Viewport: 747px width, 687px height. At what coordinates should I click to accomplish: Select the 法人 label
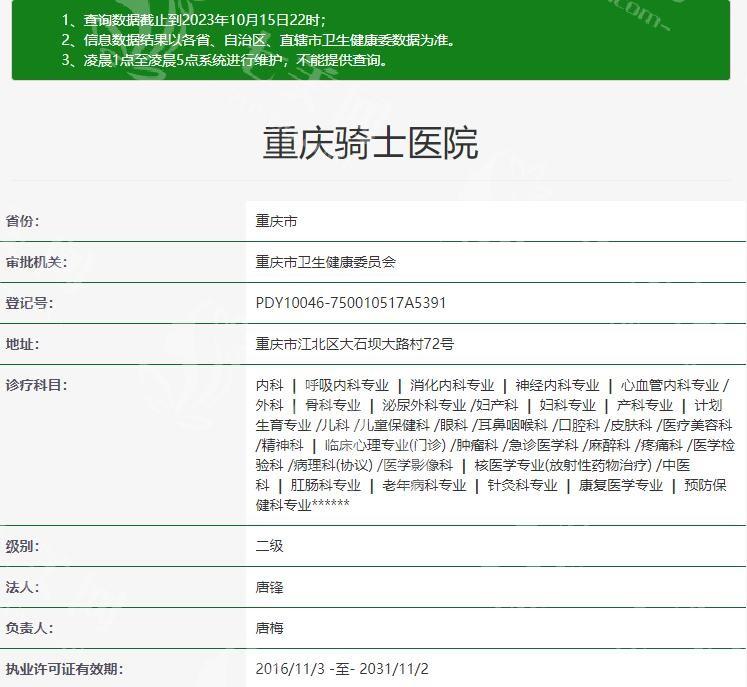(x=22, y=587)
